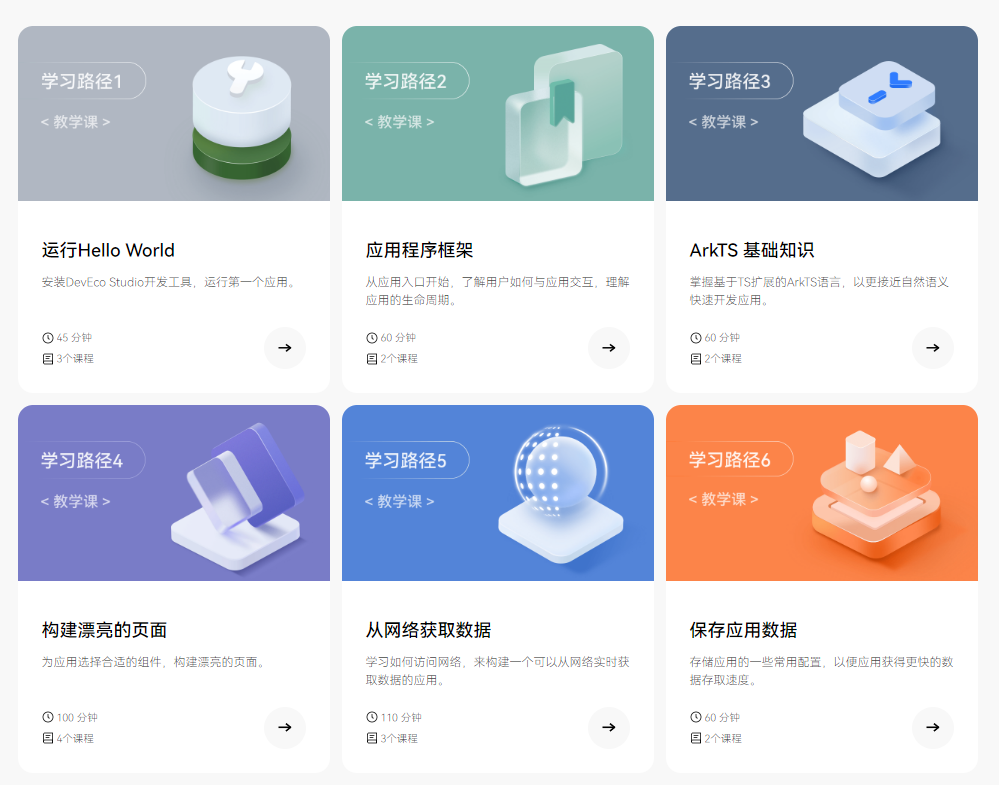Click the course list icon beside 3个课程 under 运行Hello World
Screen dimensions: 999x785
48,359
